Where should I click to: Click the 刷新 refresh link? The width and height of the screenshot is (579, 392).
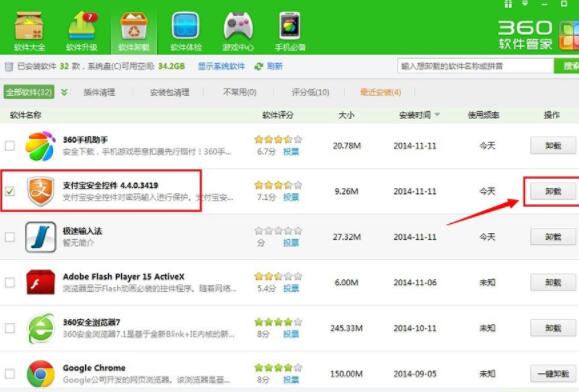point(275,66)
